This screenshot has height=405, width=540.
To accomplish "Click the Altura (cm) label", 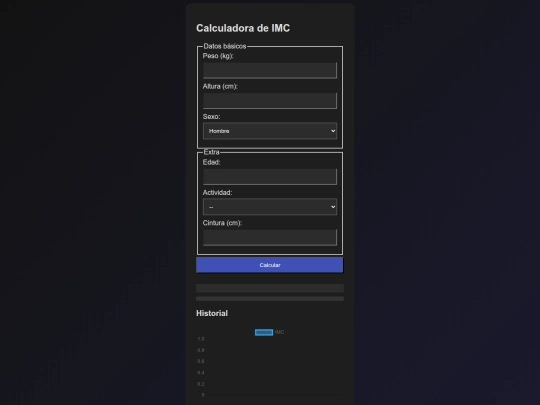I will coord(220,86).
